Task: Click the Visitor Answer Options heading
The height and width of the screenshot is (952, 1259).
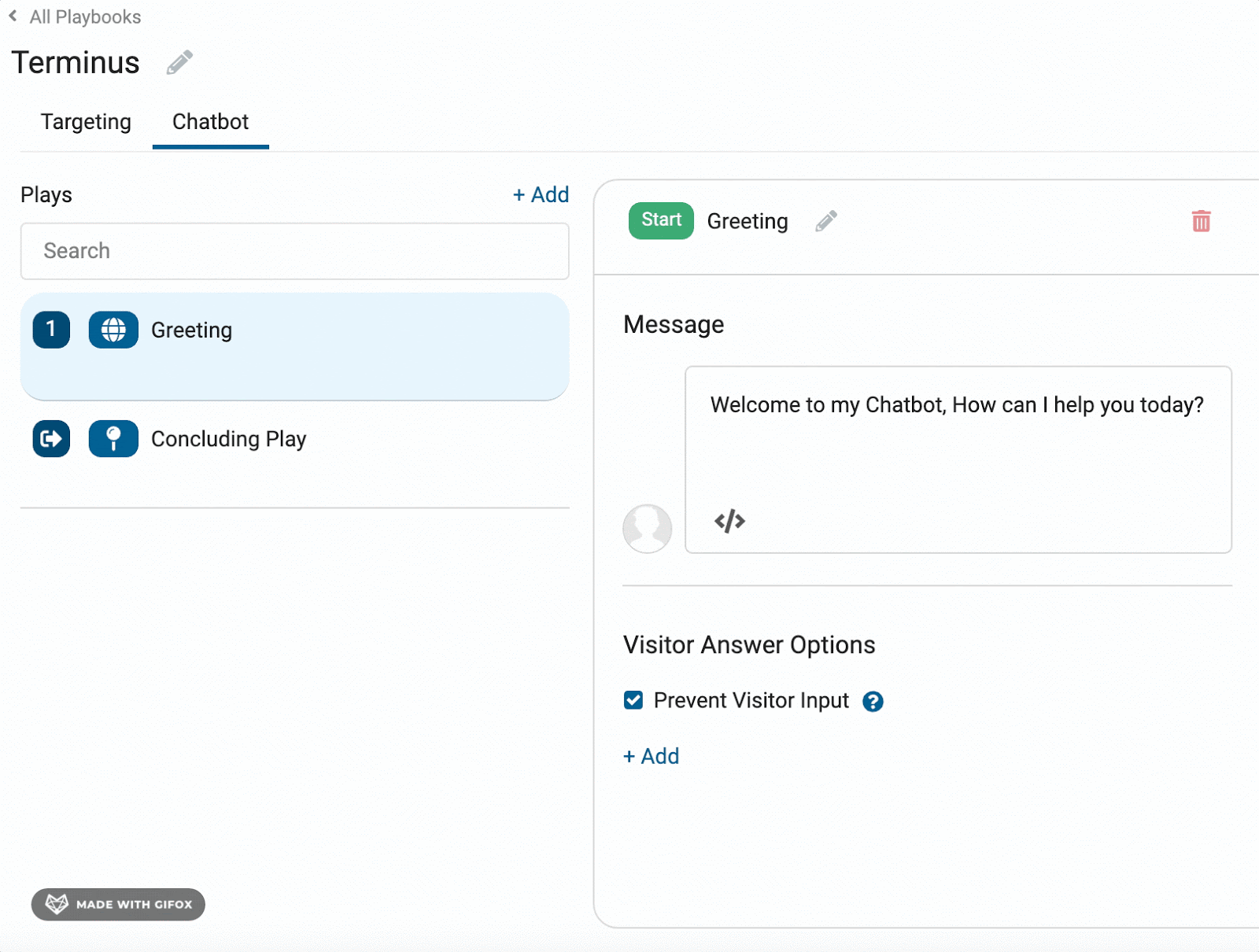Action: click(x=749, y=645)
